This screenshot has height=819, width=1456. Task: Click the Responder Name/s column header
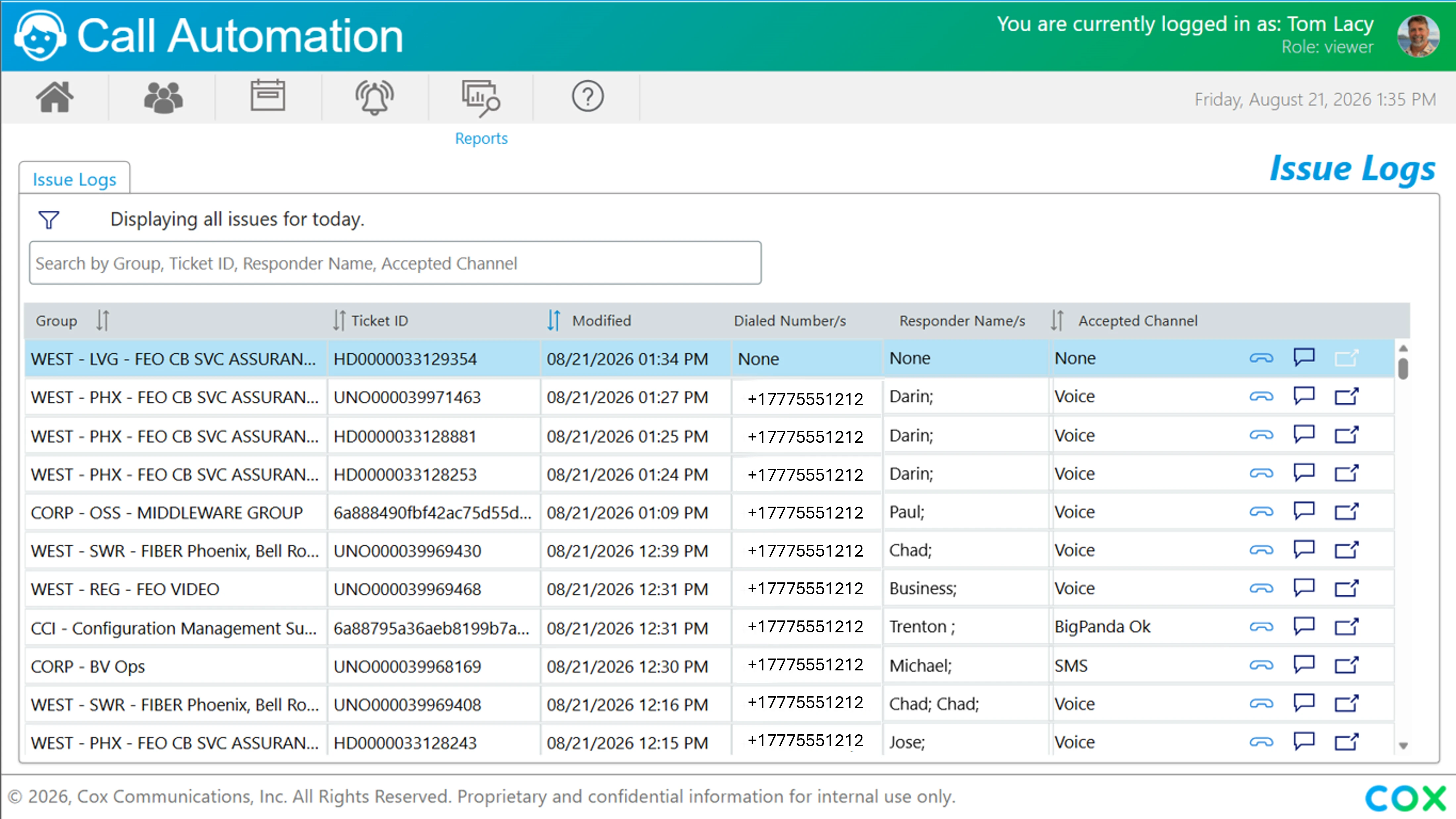pos(962,321)
